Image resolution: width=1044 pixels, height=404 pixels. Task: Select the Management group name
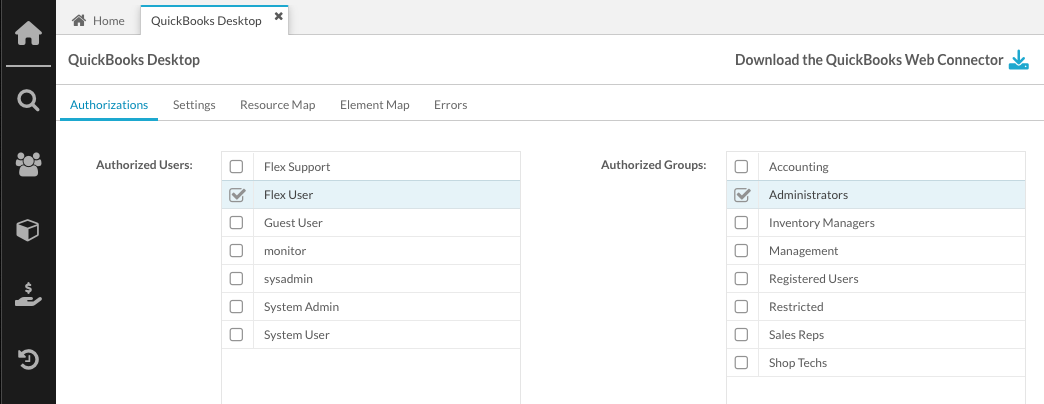[804, 251]
